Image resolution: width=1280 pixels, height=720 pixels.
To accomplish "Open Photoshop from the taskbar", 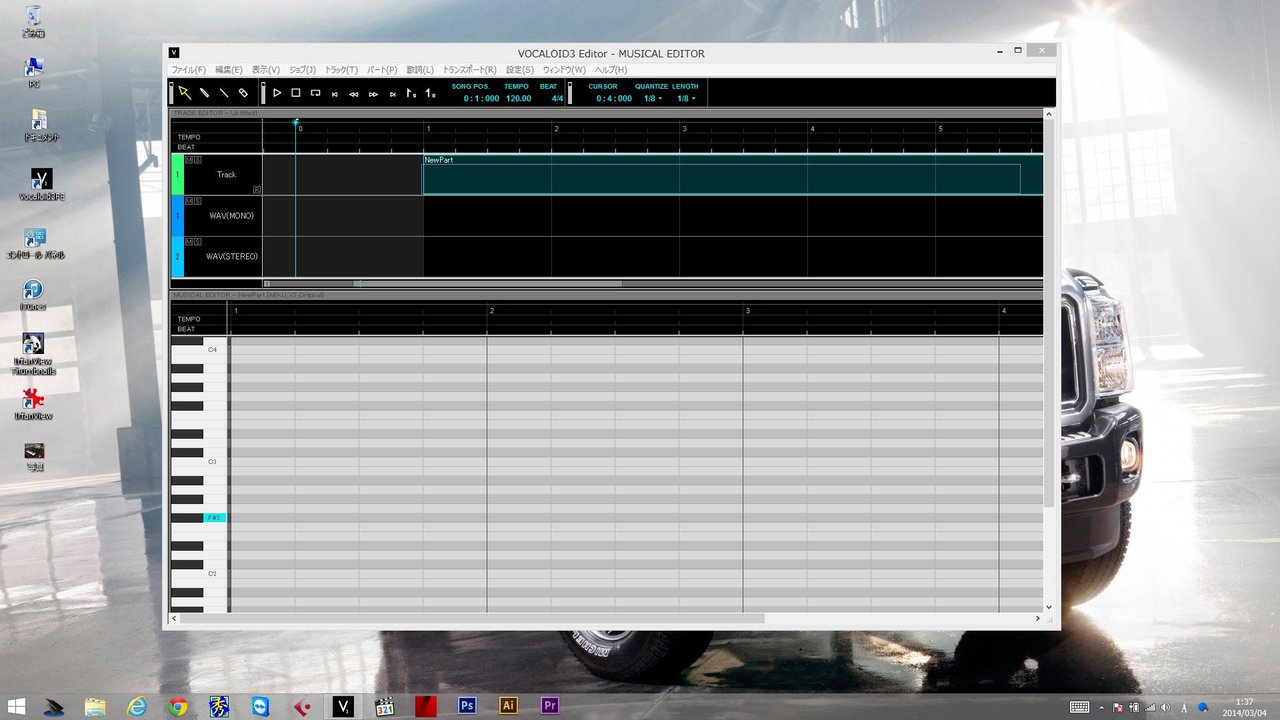I will (467, 706).
